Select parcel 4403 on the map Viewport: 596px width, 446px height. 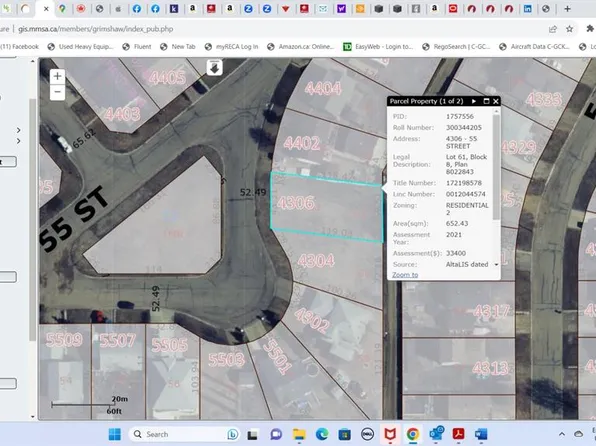point(122,114)
